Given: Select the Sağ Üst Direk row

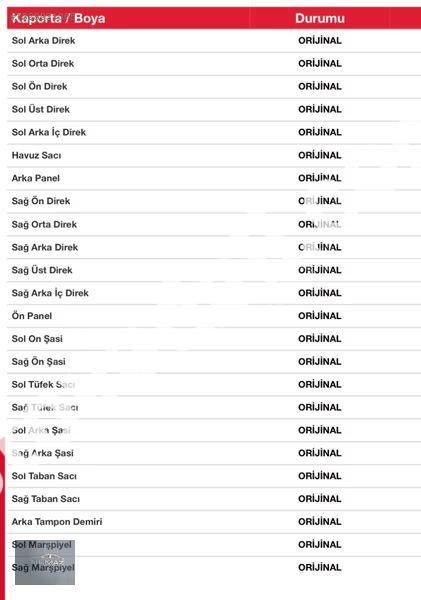Looking at the screenshot, I should (214, 270).
